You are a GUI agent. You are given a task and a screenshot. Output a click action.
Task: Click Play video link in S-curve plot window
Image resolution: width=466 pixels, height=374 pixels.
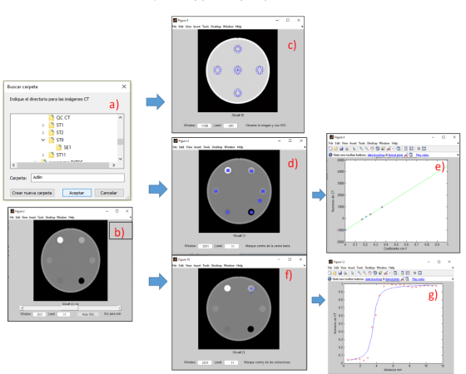click(x=418, y=279)
